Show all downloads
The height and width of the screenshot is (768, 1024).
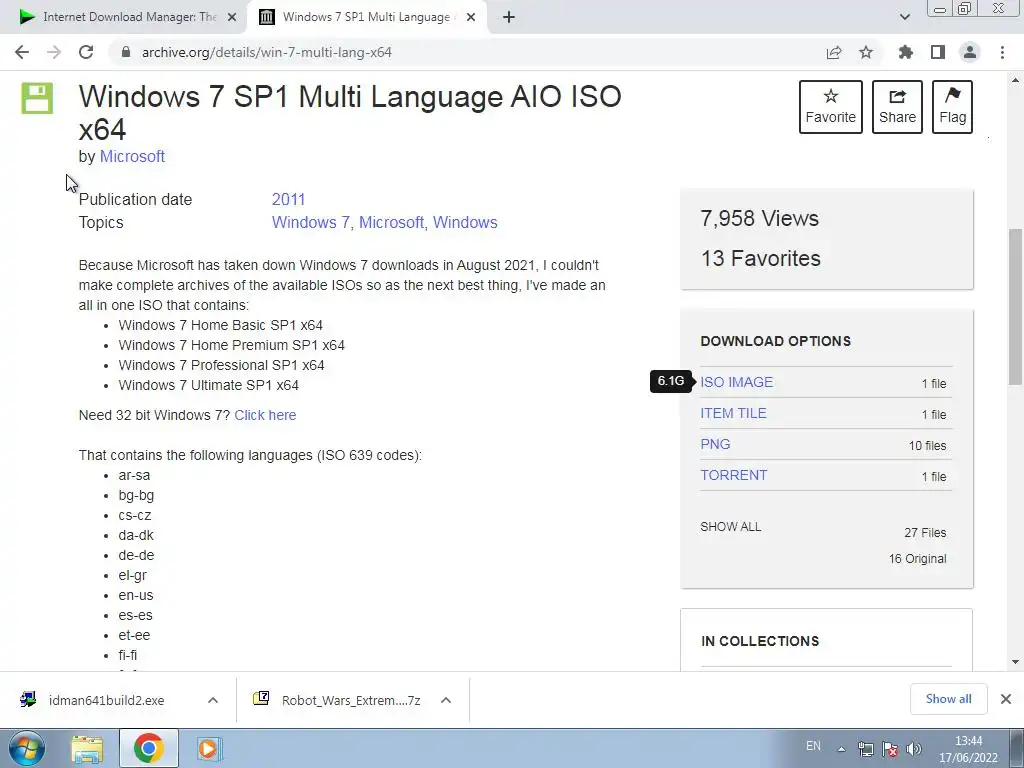[x=948, y=699]
